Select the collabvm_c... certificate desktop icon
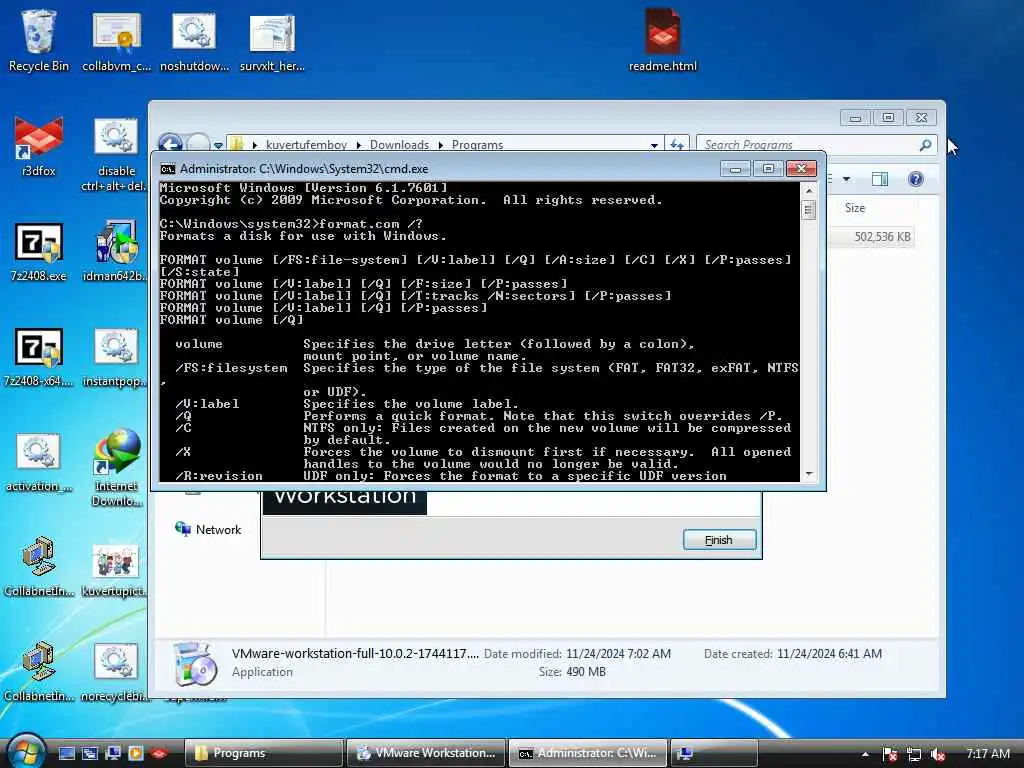 [x=116, y=40]
